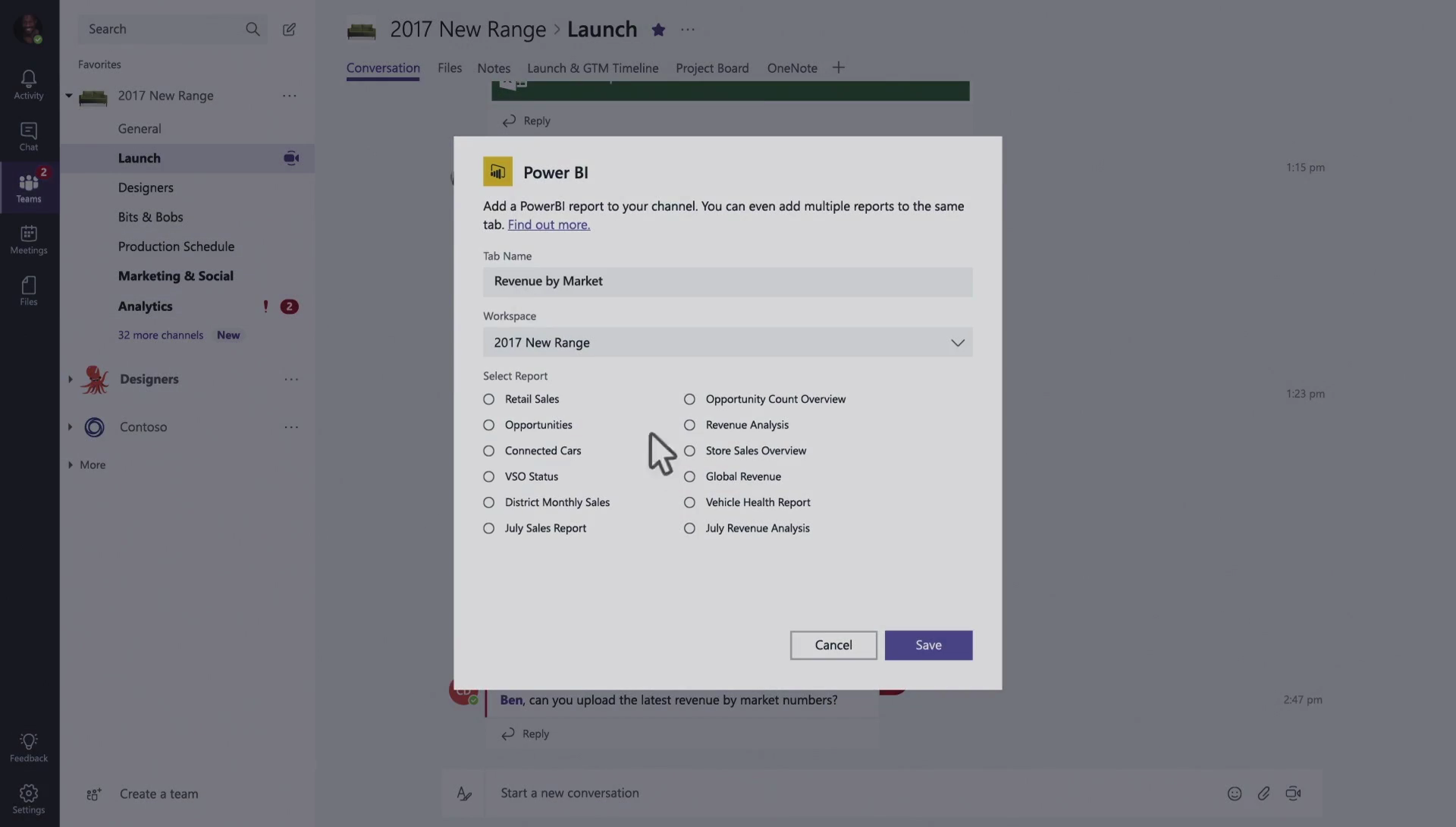1456x827 pixels.
Task: Open more options for Designers team
Action: point(291,379)
